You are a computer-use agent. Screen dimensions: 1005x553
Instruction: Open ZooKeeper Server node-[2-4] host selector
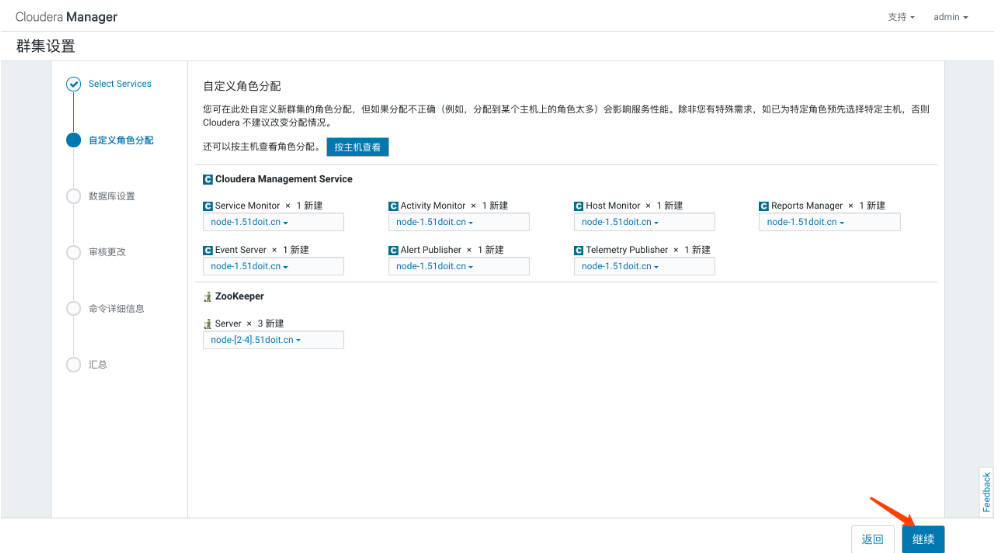(x=274, y=340)
